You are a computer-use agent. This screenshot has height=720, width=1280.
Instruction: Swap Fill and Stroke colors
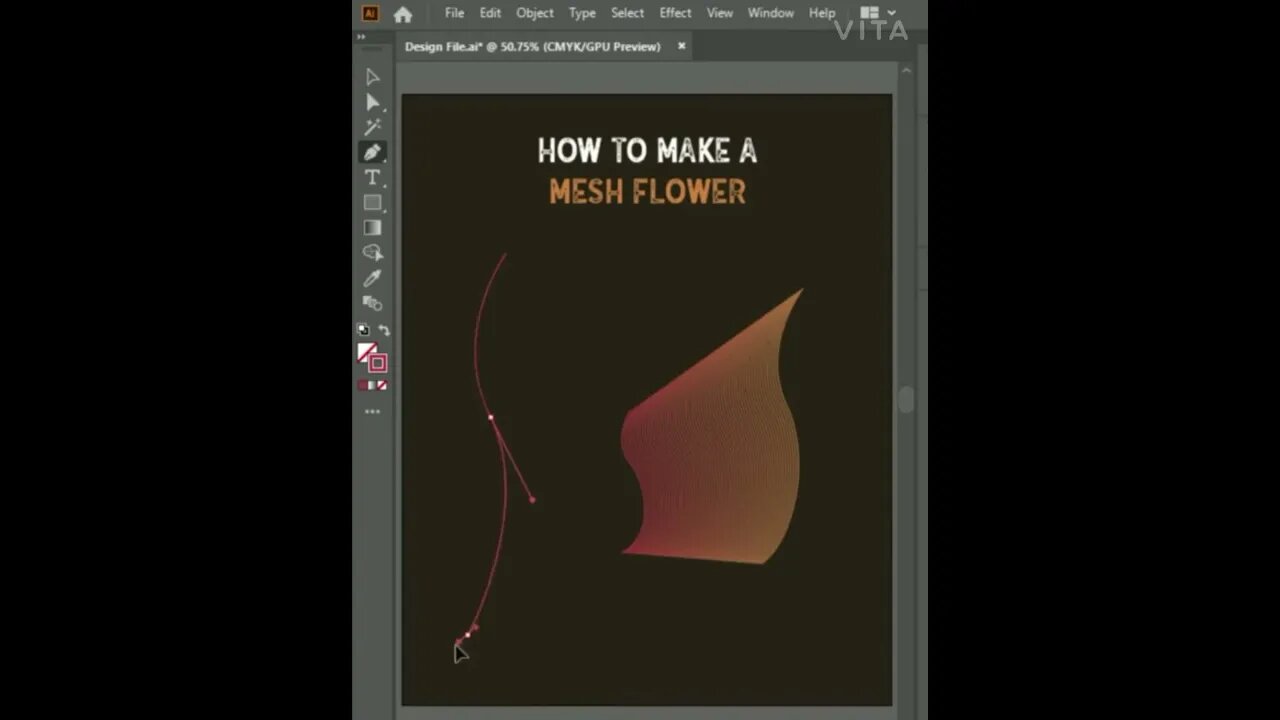click(x=384, y=330)
